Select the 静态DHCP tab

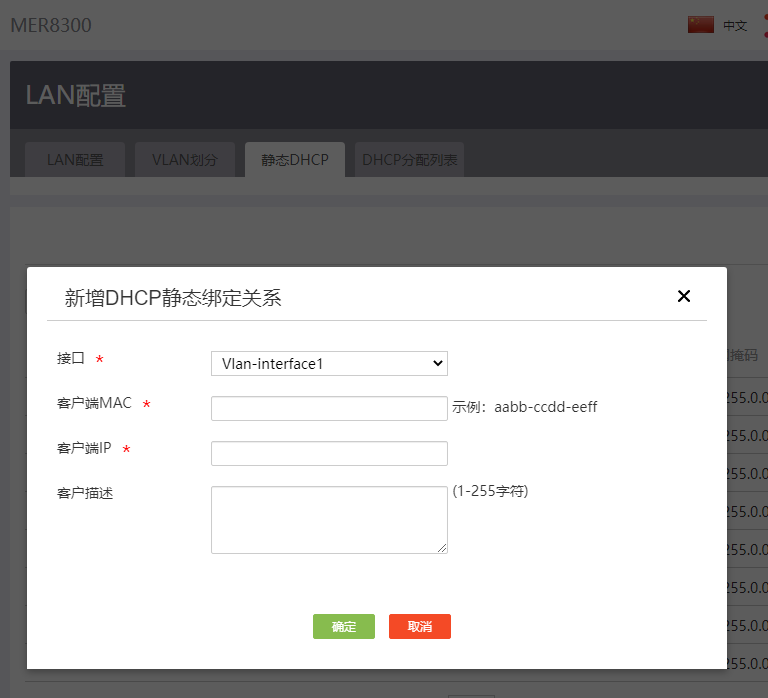pos(295,160)
